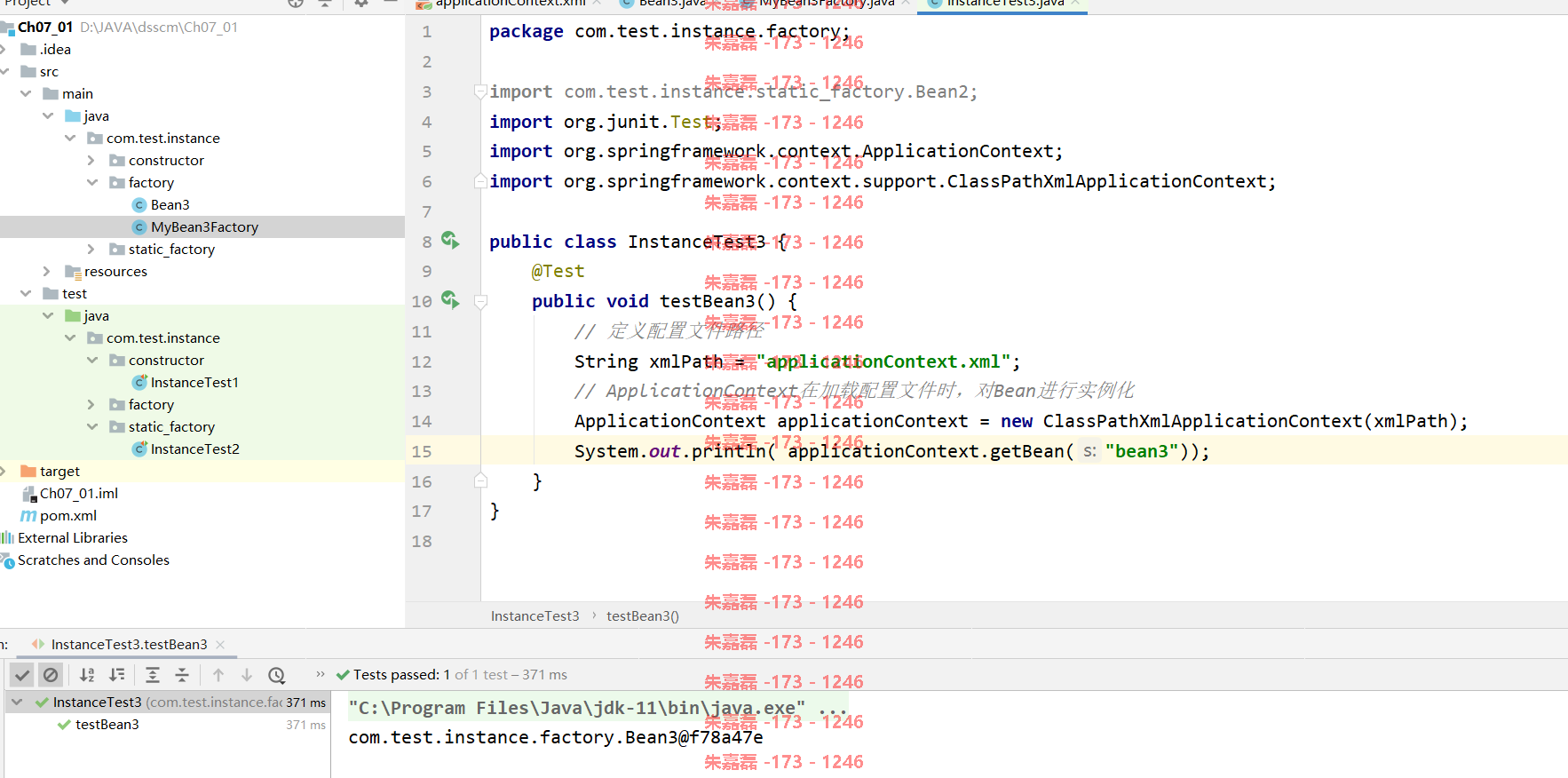Click InstanceTest3 breadcrumb
The image size is (1568, 778).
(535, 615)
